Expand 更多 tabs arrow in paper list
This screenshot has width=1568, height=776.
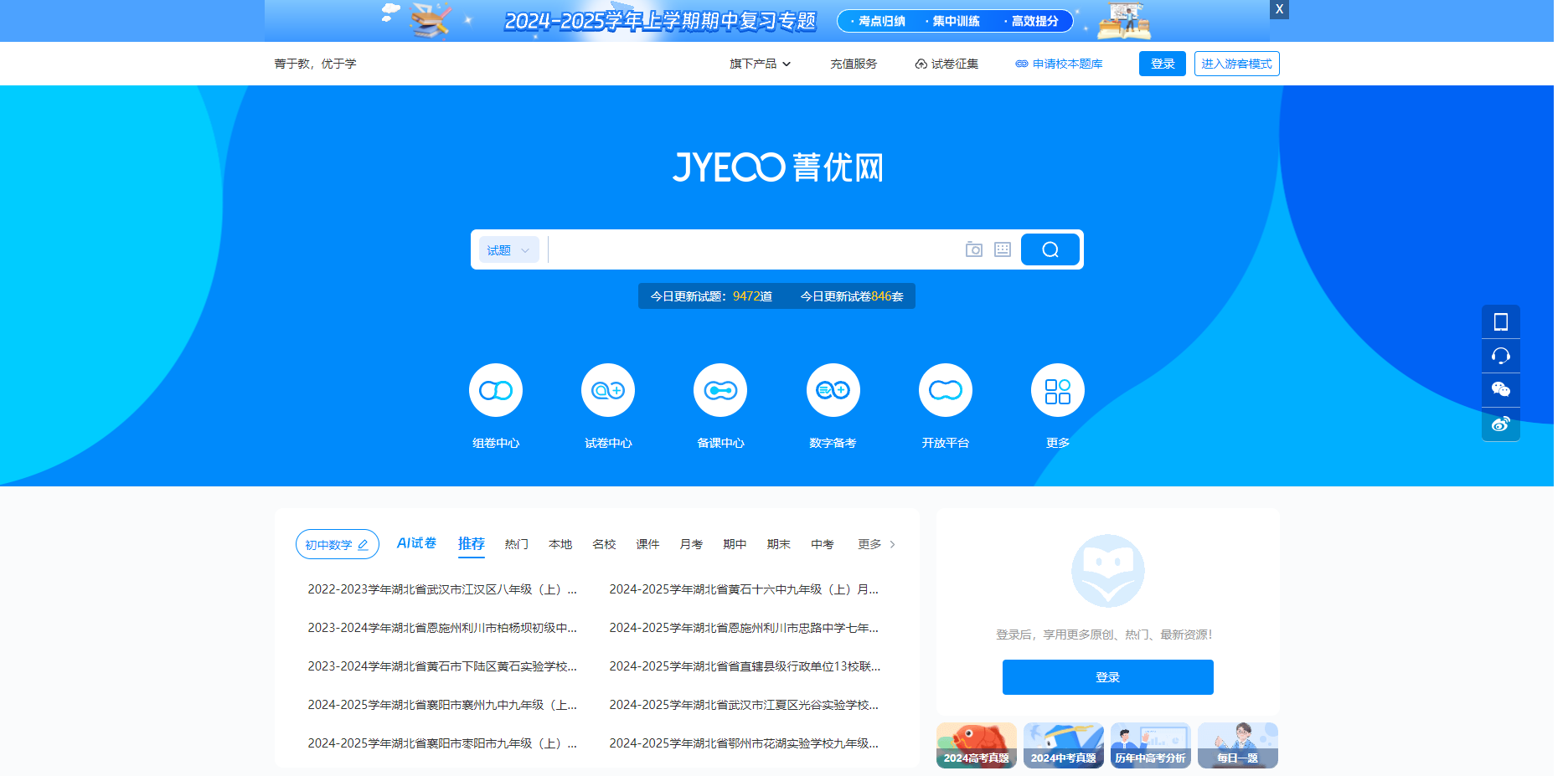877,544
